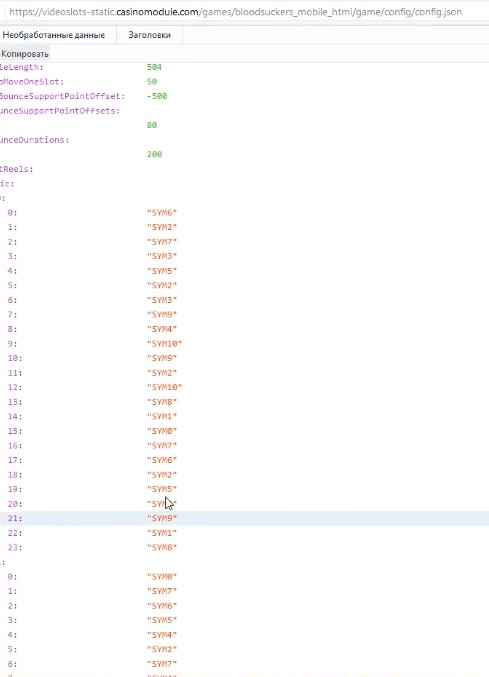Screen dimensions: 489x677
Task: Click the unceSupportPointOffsets key row
Action: [x=244, y=111]
